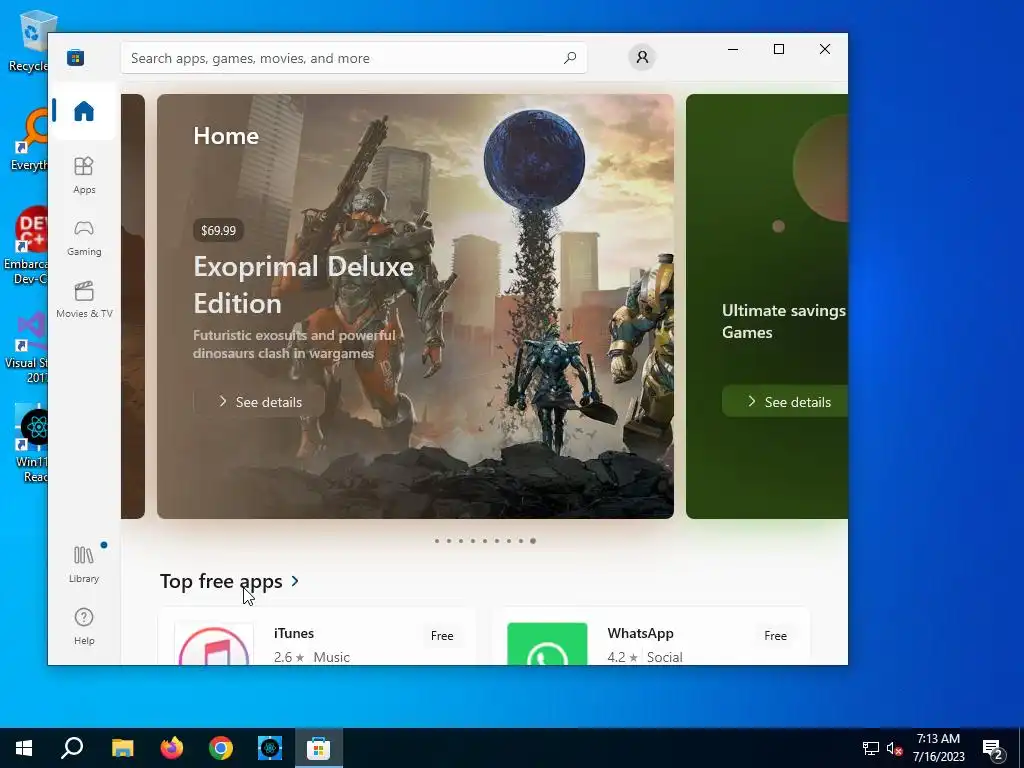Go to the Gaming section

click(x=84, y=238)
